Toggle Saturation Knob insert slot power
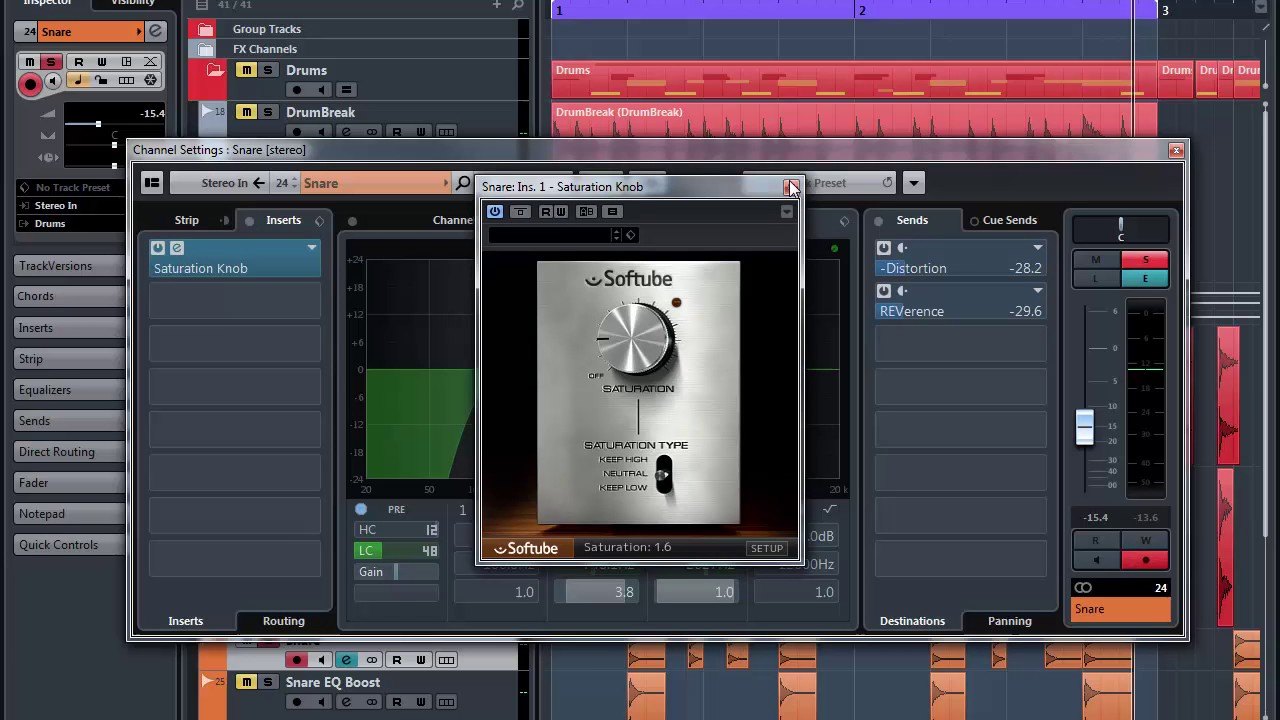1280x720 pixels. [158, 248]
